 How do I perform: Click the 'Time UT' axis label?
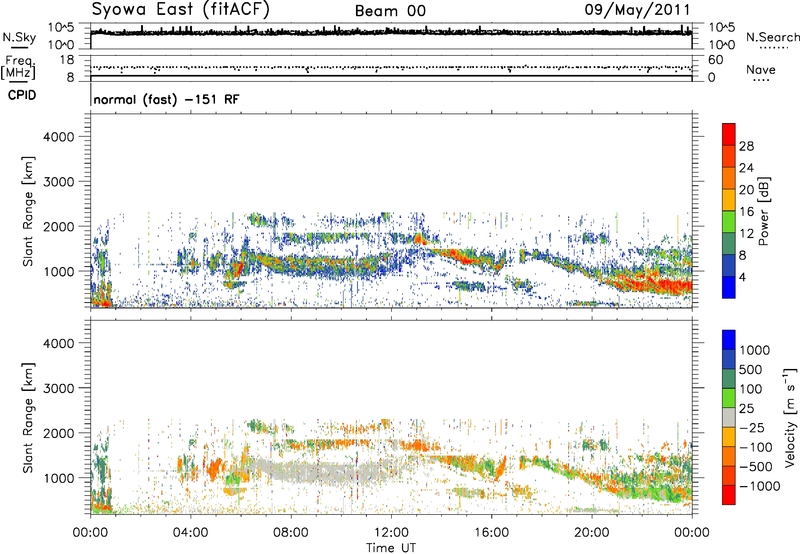point(391,548)
